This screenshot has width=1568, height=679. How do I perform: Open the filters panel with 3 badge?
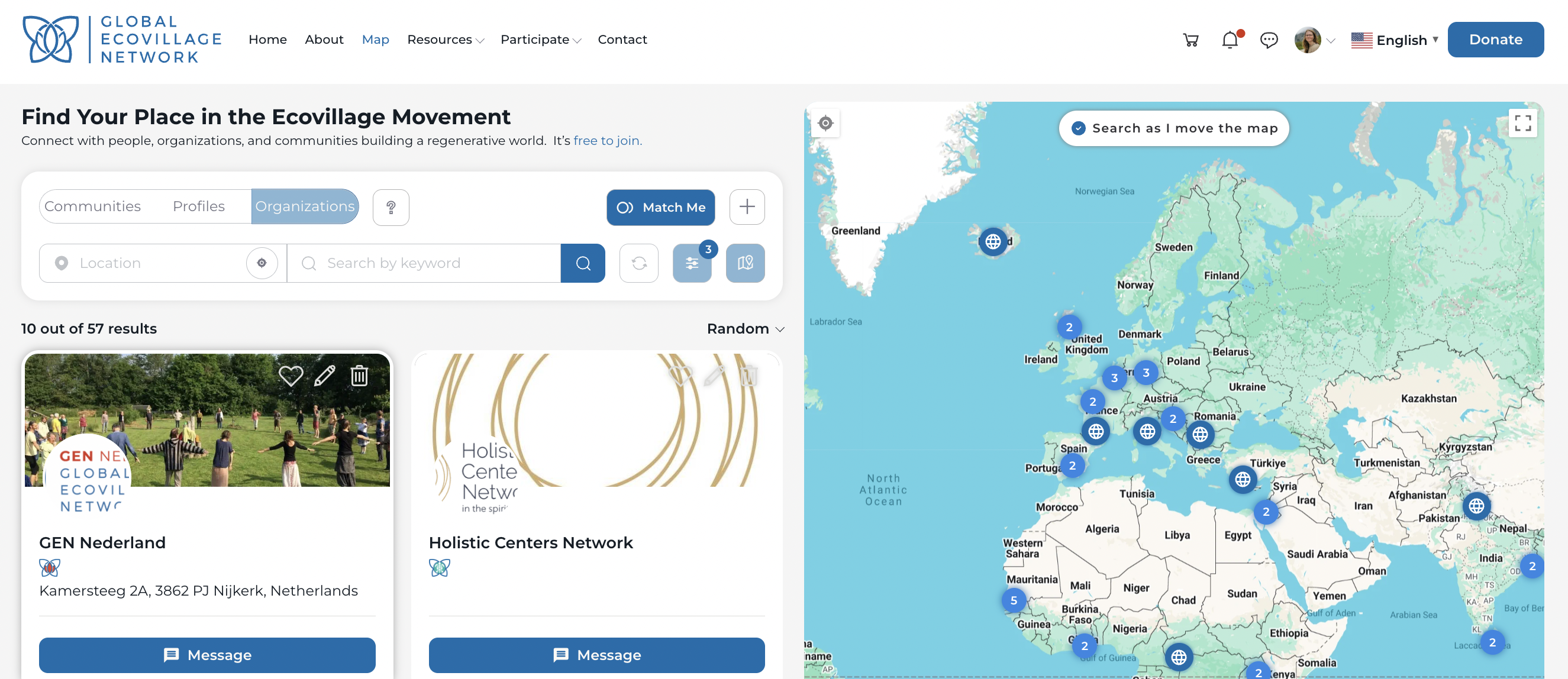tap(692, 263)
